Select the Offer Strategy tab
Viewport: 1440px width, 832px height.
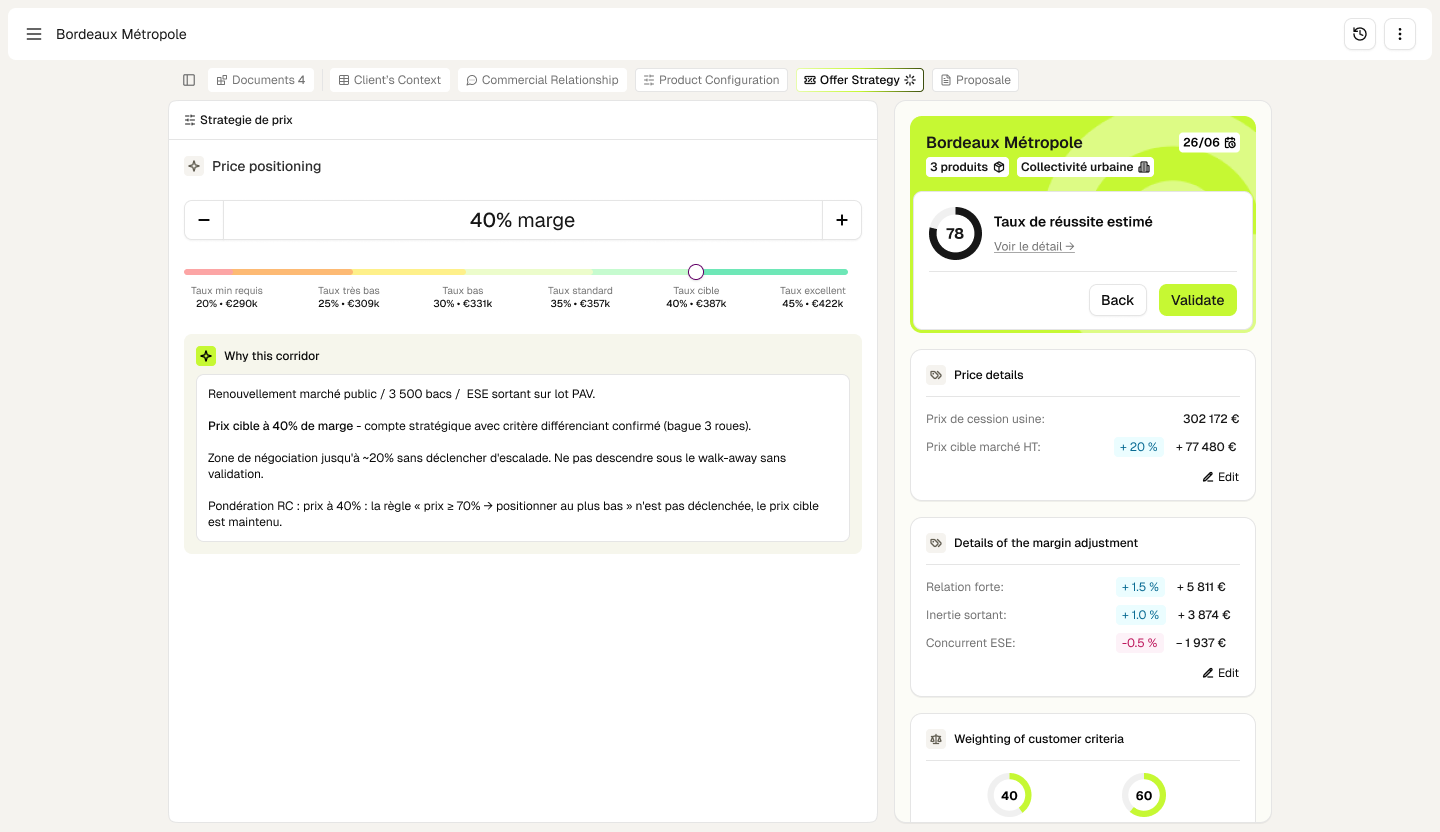click(x=860, y=80)
